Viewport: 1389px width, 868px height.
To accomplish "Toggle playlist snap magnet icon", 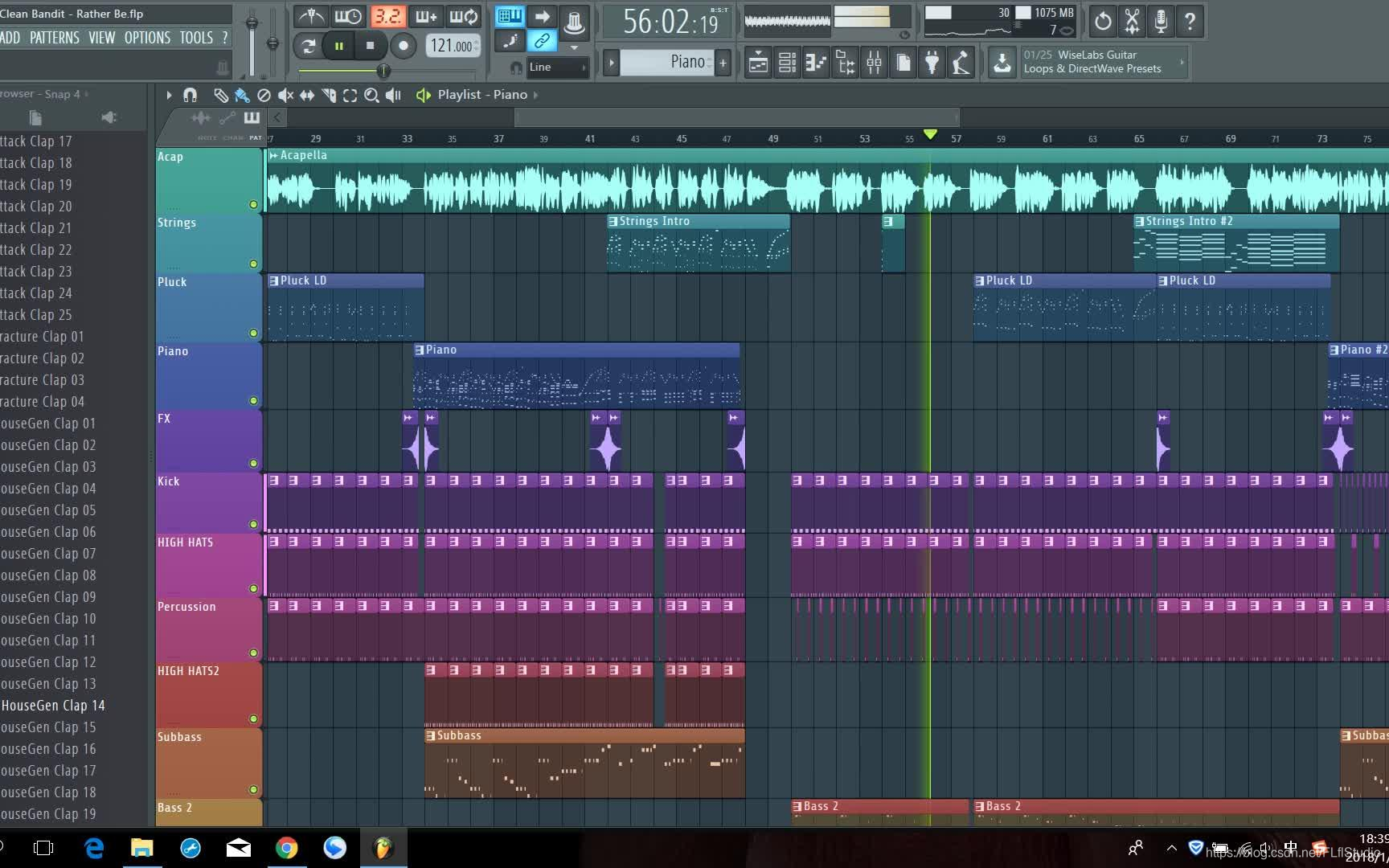I will pyautogui.click(x=191, y=95).
